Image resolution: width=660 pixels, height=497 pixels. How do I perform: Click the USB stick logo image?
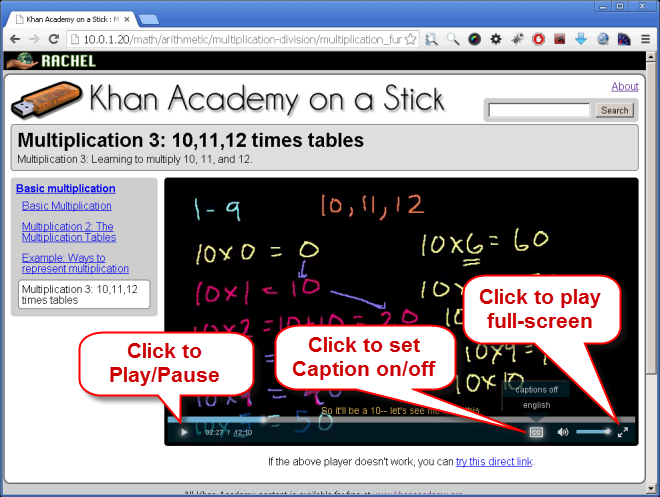pos(47,99)
